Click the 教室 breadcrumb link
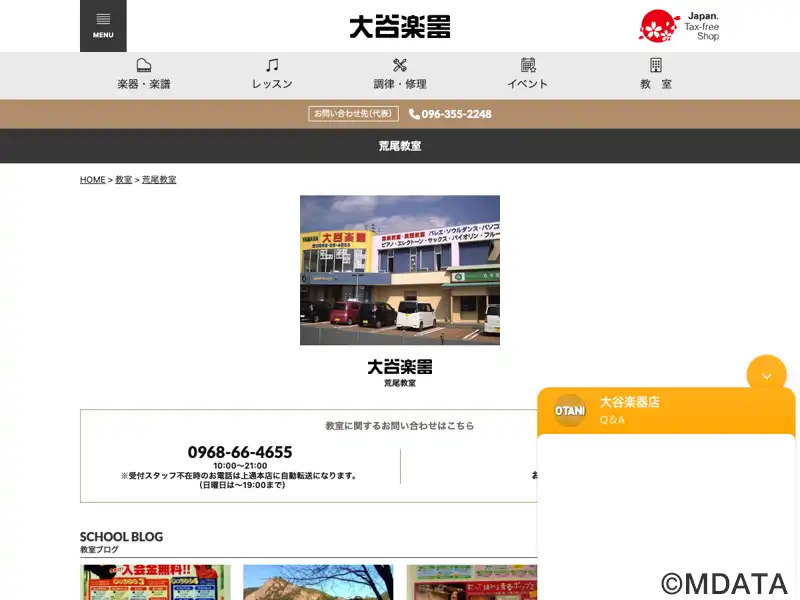Image resolution: width=800 pixels, height=600 pixels. [123, 180]
